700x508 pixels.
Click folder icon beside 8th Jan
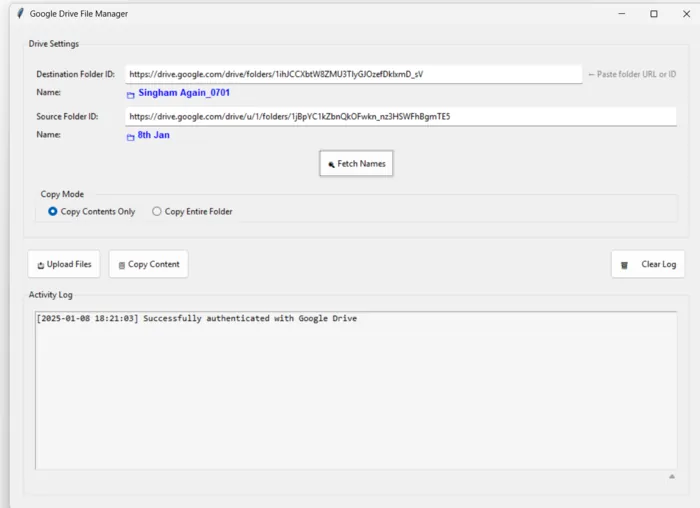(x=130, y=137)
